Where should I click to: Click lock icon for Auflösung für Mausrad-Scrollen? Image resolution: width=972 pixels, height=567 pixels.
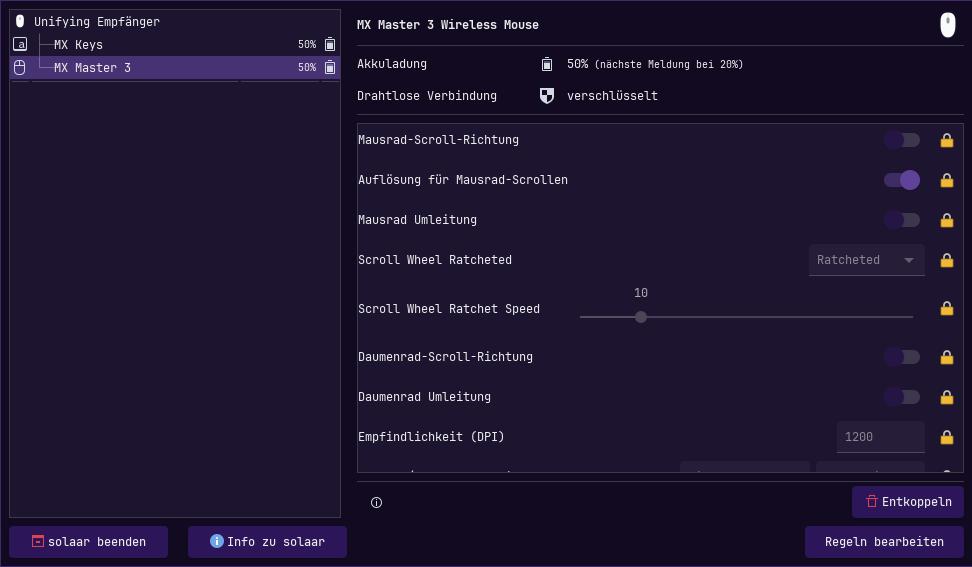click(x=947, y=180)
